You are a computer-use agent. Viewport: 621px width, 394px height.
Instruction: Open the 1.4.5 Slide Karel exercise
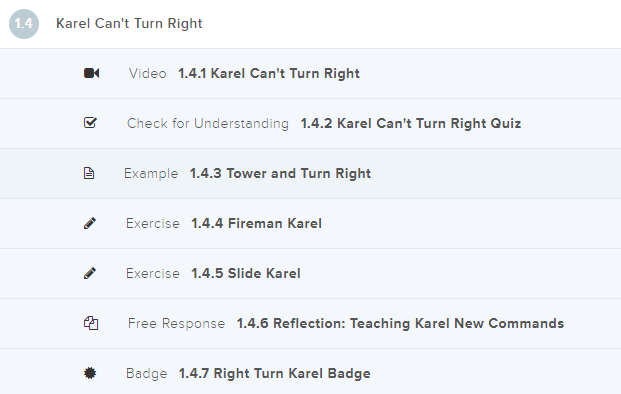coord(246,273)
